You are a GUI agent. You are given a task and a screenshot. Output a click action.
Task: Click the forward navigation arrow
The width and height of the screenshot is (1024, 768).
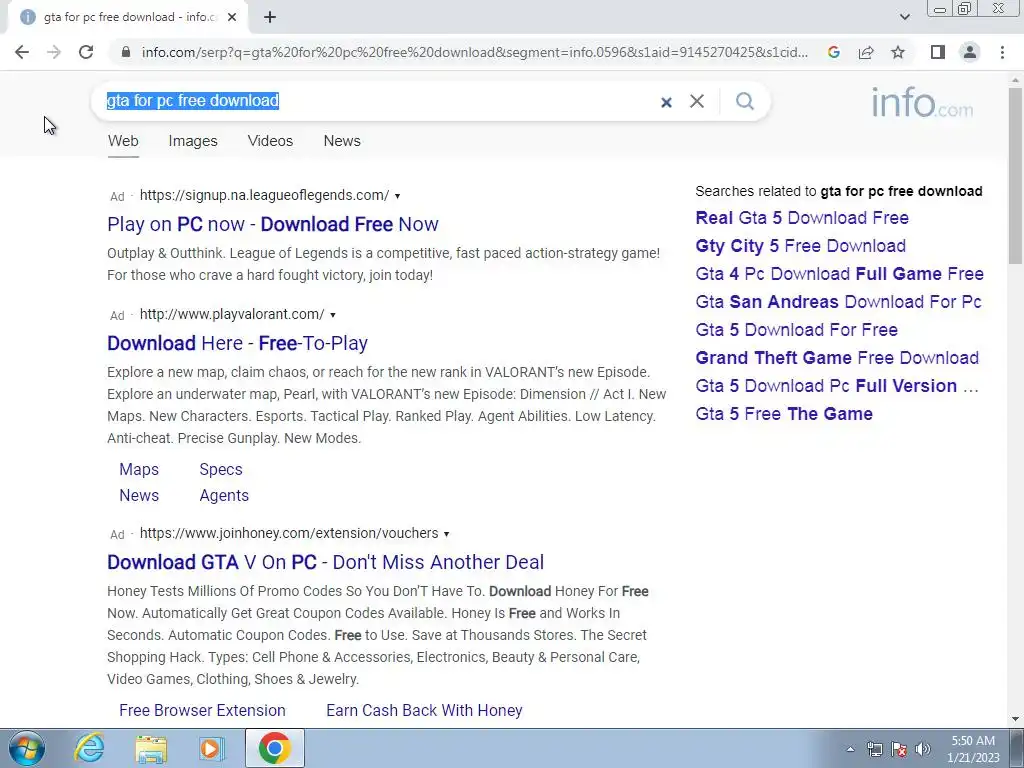(x=54, y=52)
